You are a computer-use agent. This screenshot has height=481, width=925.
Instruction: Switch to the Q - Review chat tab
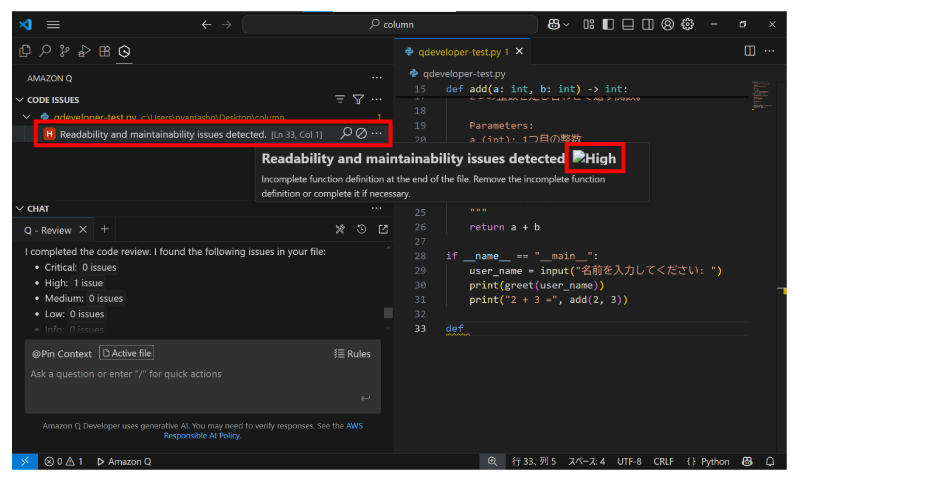pos(48,230)
